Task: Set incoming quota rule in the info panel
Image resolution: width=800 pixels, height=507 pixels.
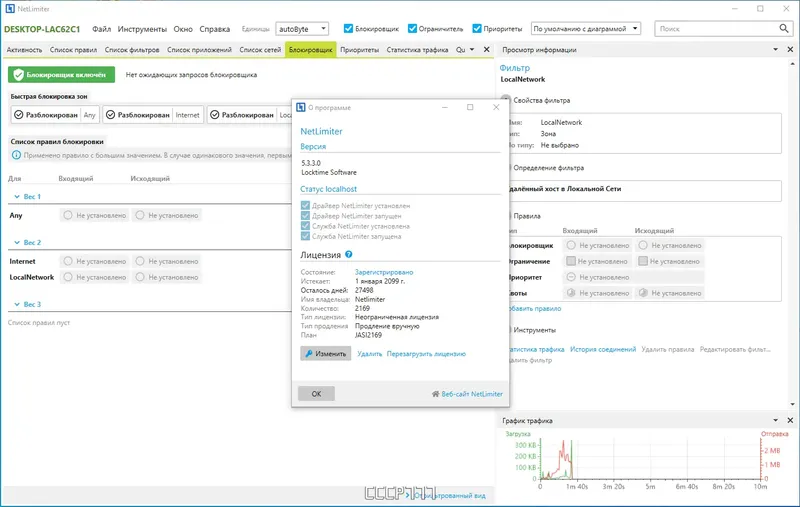Action: pos(597,293)
